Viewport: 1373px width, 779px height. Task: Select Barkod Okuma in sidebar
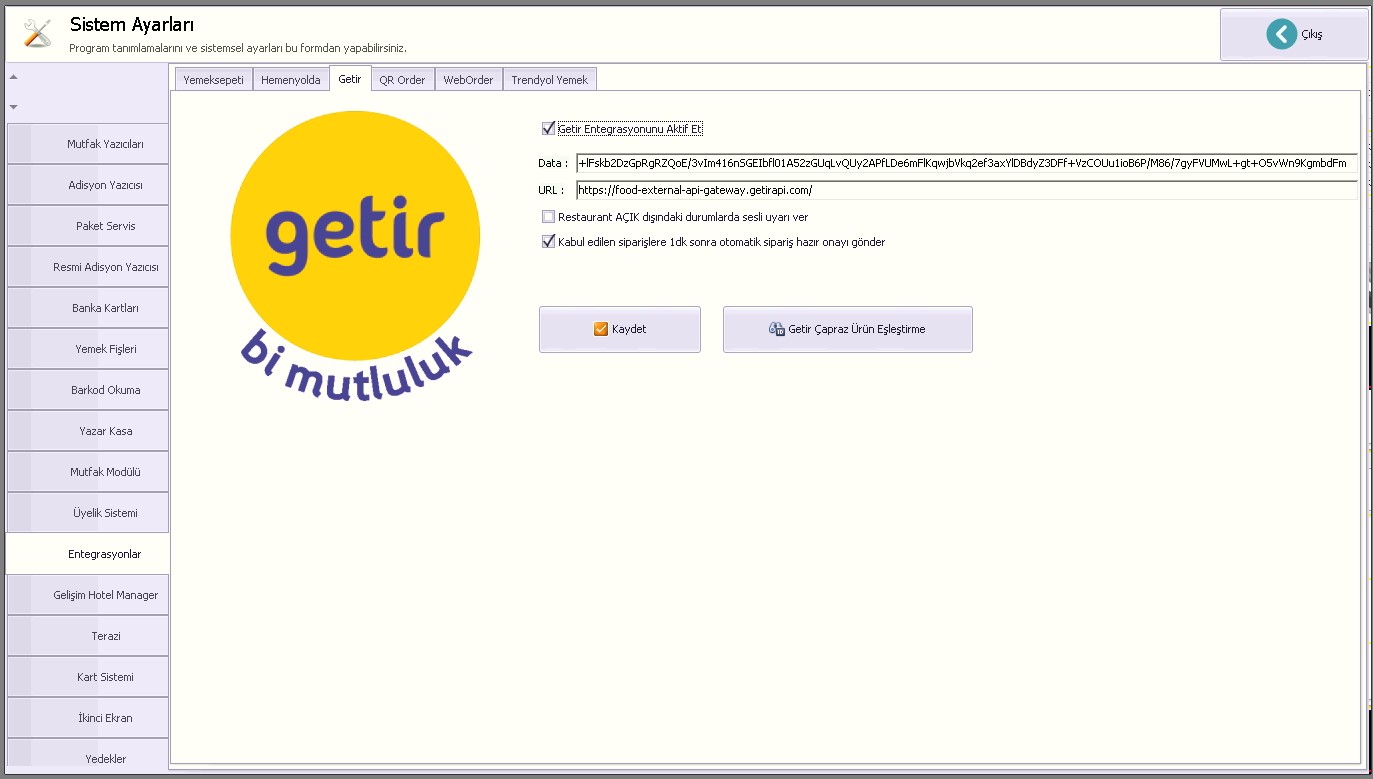pos(88,390)
